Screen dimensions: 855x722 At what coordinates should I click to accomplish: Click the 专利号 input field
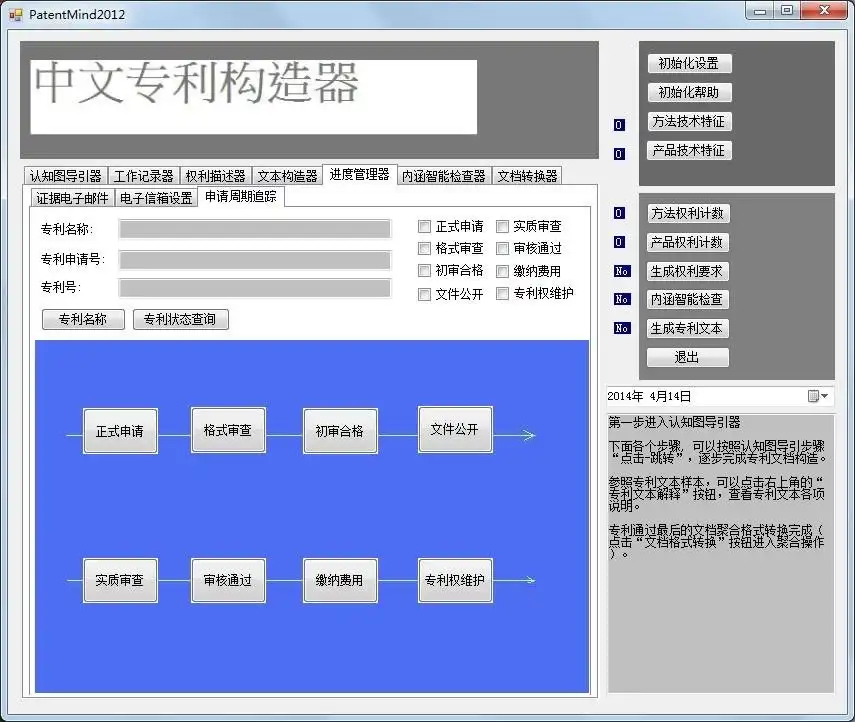[x=255, y=288]
